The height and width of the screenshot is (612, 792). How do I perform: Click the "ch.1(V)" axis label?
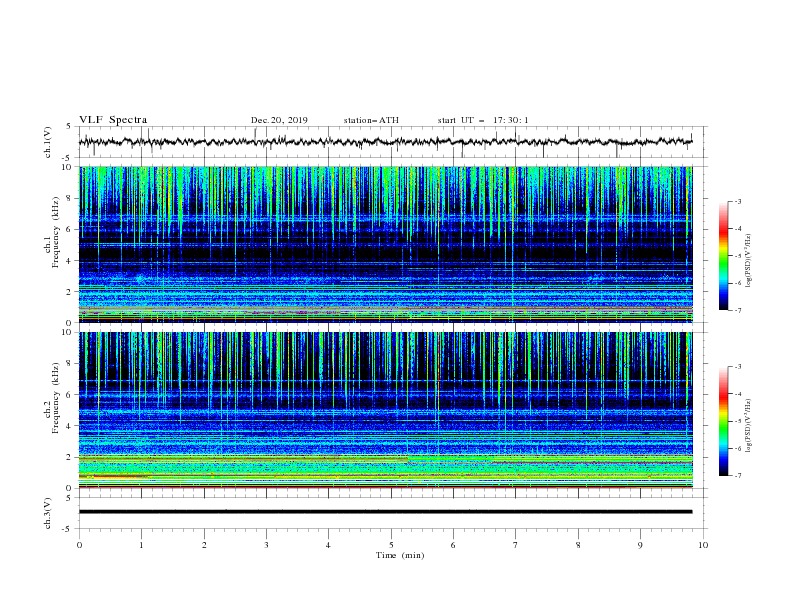(48, 142)
